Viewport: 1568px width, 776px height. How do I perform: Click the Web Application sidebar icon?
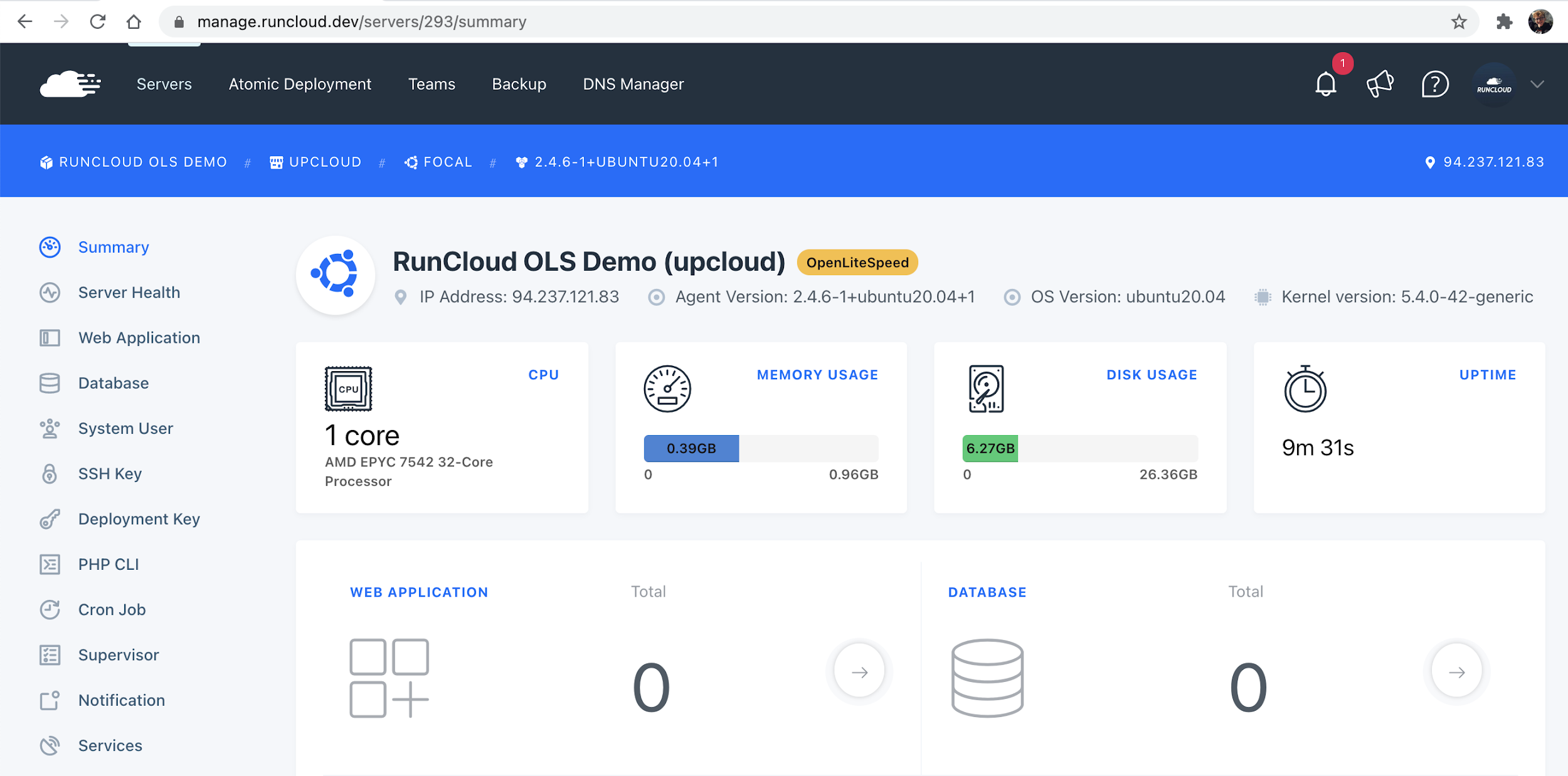coord(50,338)
